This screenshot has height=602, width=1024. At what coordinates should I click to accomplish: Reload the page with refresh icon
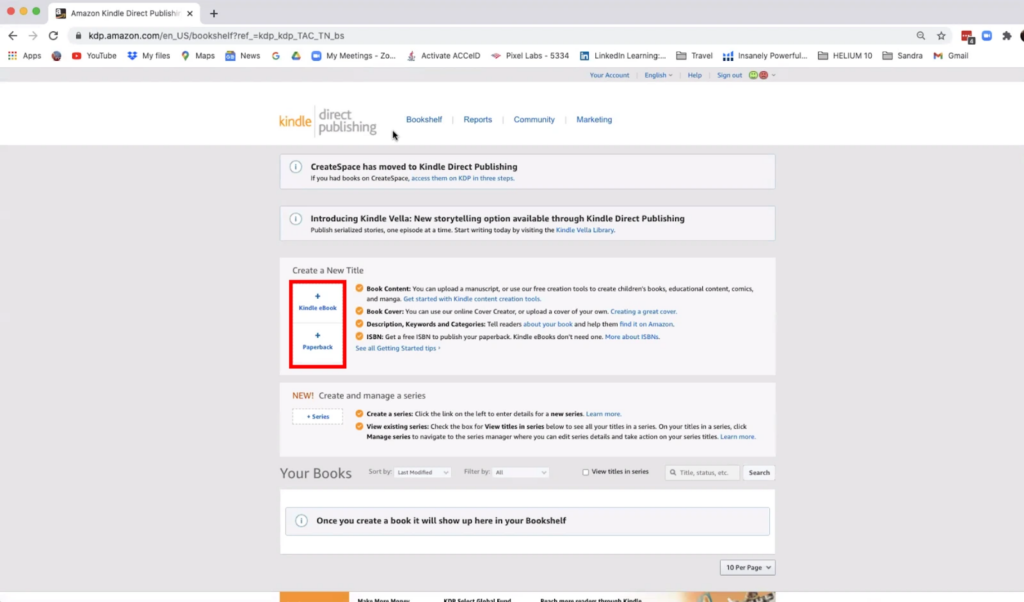pos(54,36)
